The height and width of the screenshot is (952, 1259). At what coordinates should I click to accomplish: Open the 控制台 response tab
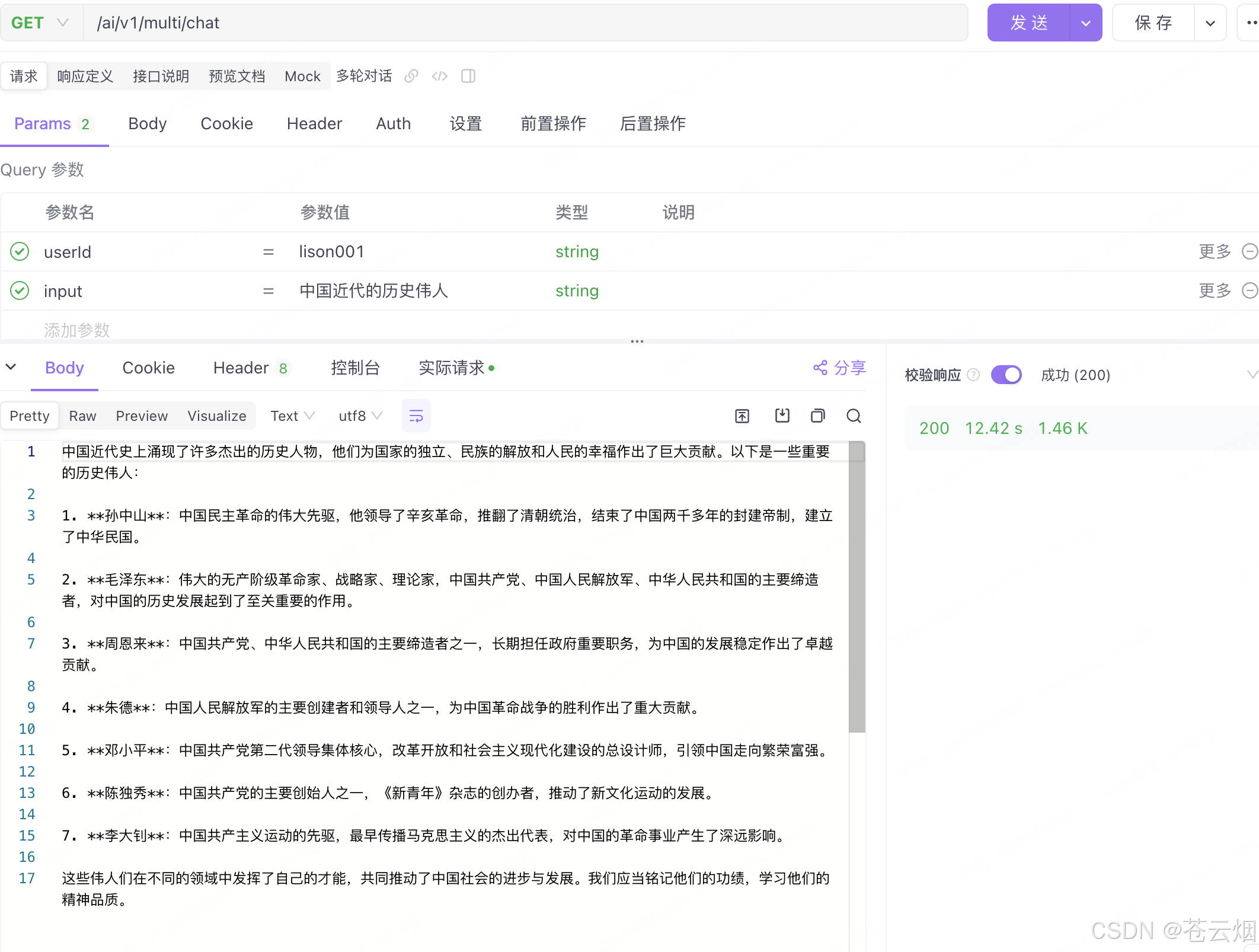[355, 368]
